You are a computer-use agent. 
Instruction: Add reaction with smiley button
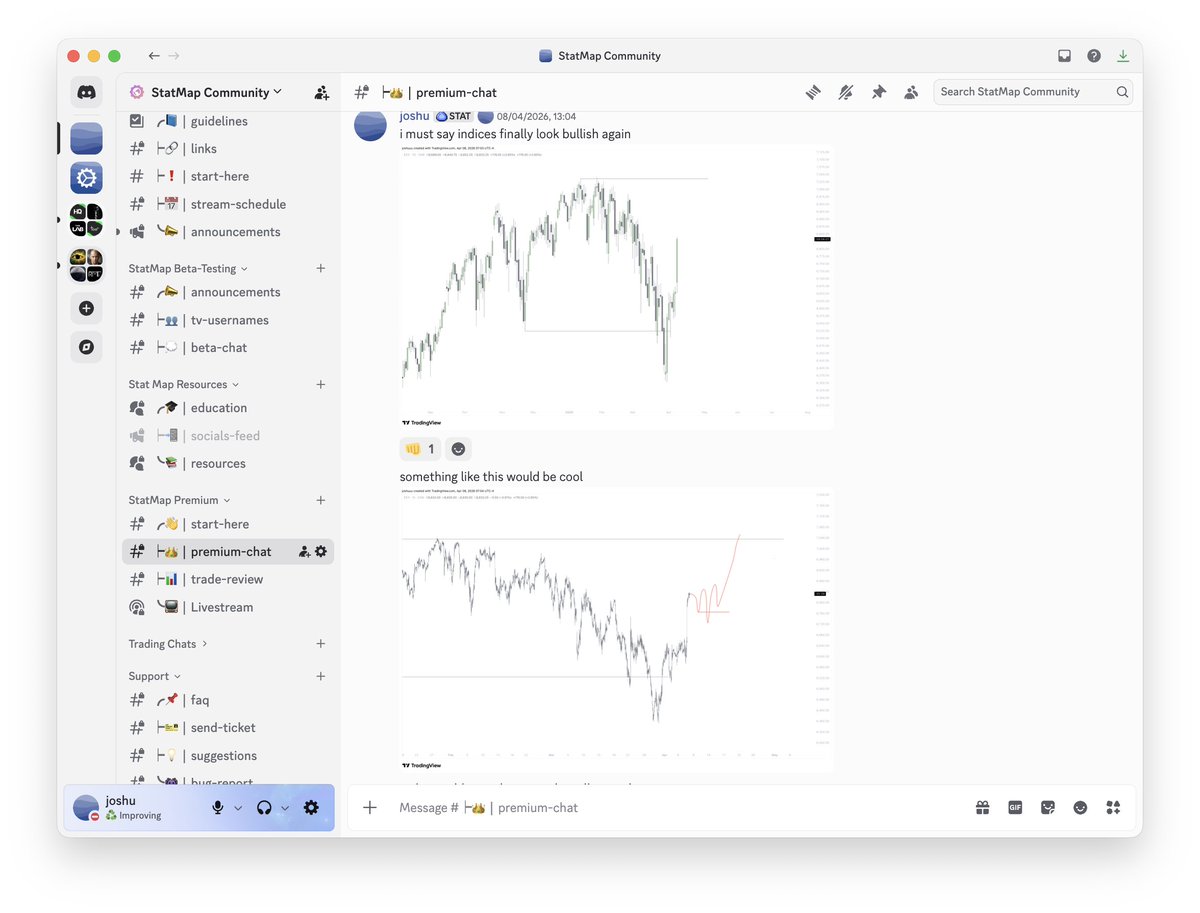(458, 449)
